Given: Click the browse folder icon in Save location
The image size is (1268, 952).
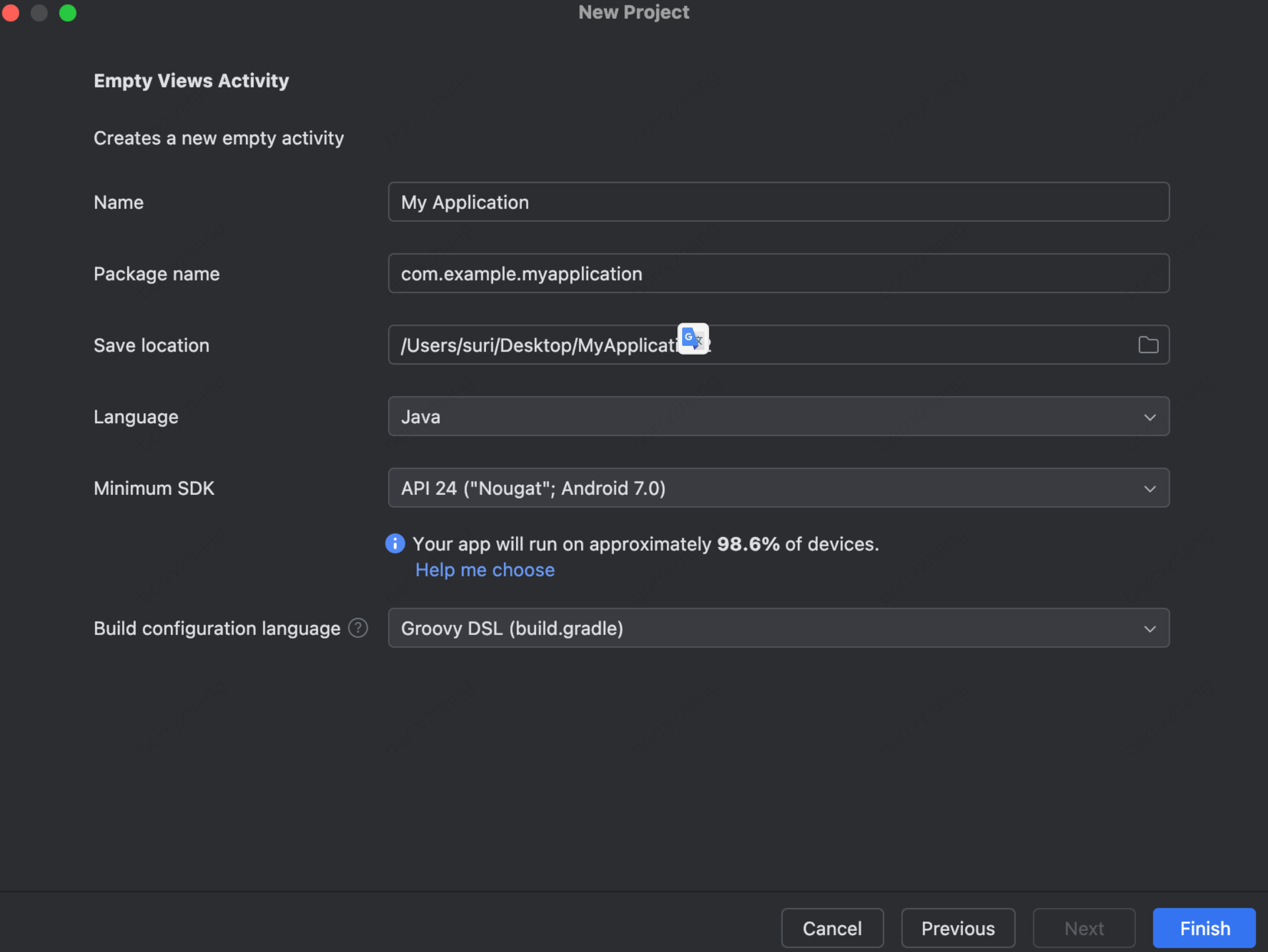Looking at the screenshot, I should pos(1148,345).
